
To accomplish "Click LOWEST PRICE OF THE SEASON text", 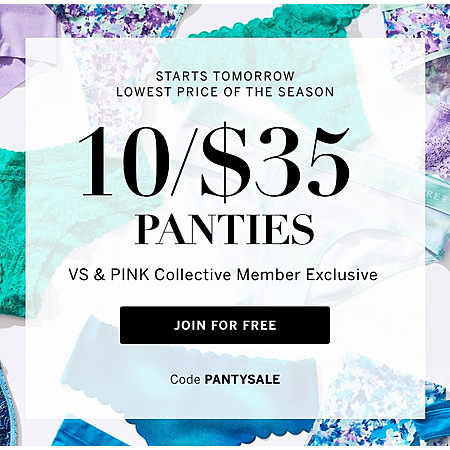I will (x=225, y=92).
